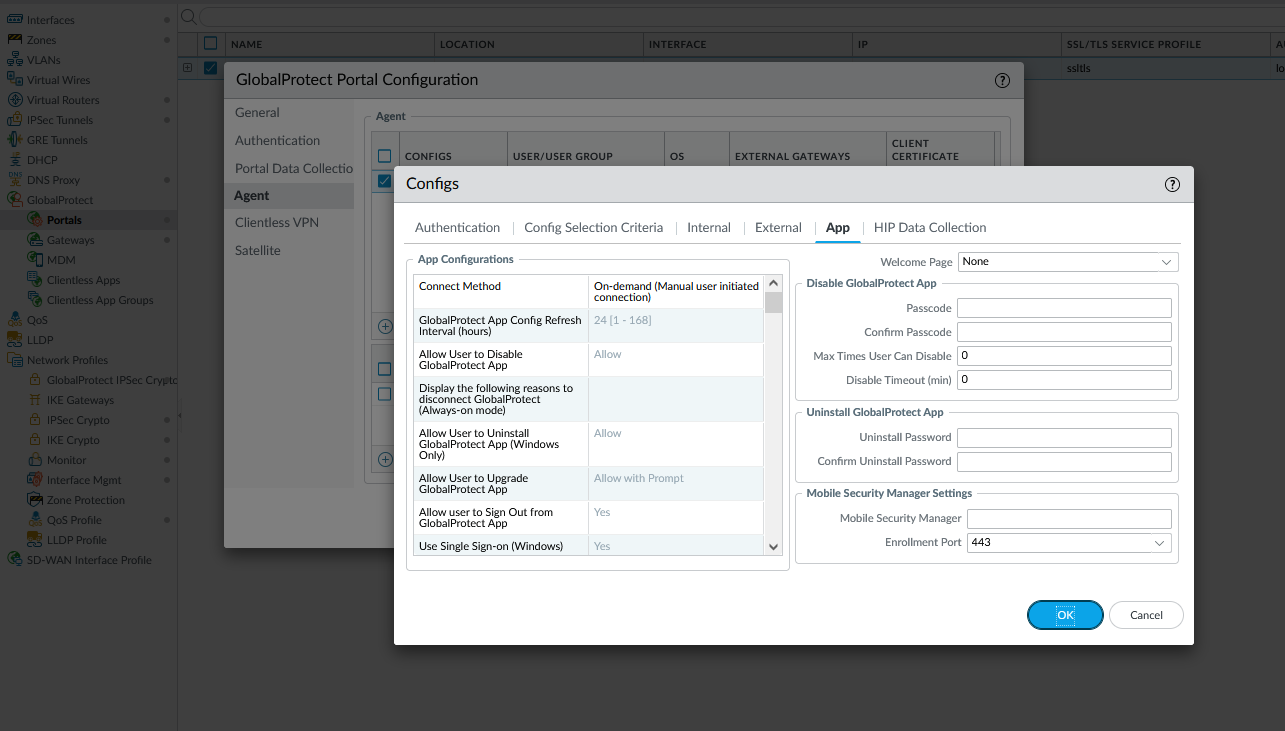Click the search magnifier icon
Screen dimensions: 1285x731
pos(188,16)
